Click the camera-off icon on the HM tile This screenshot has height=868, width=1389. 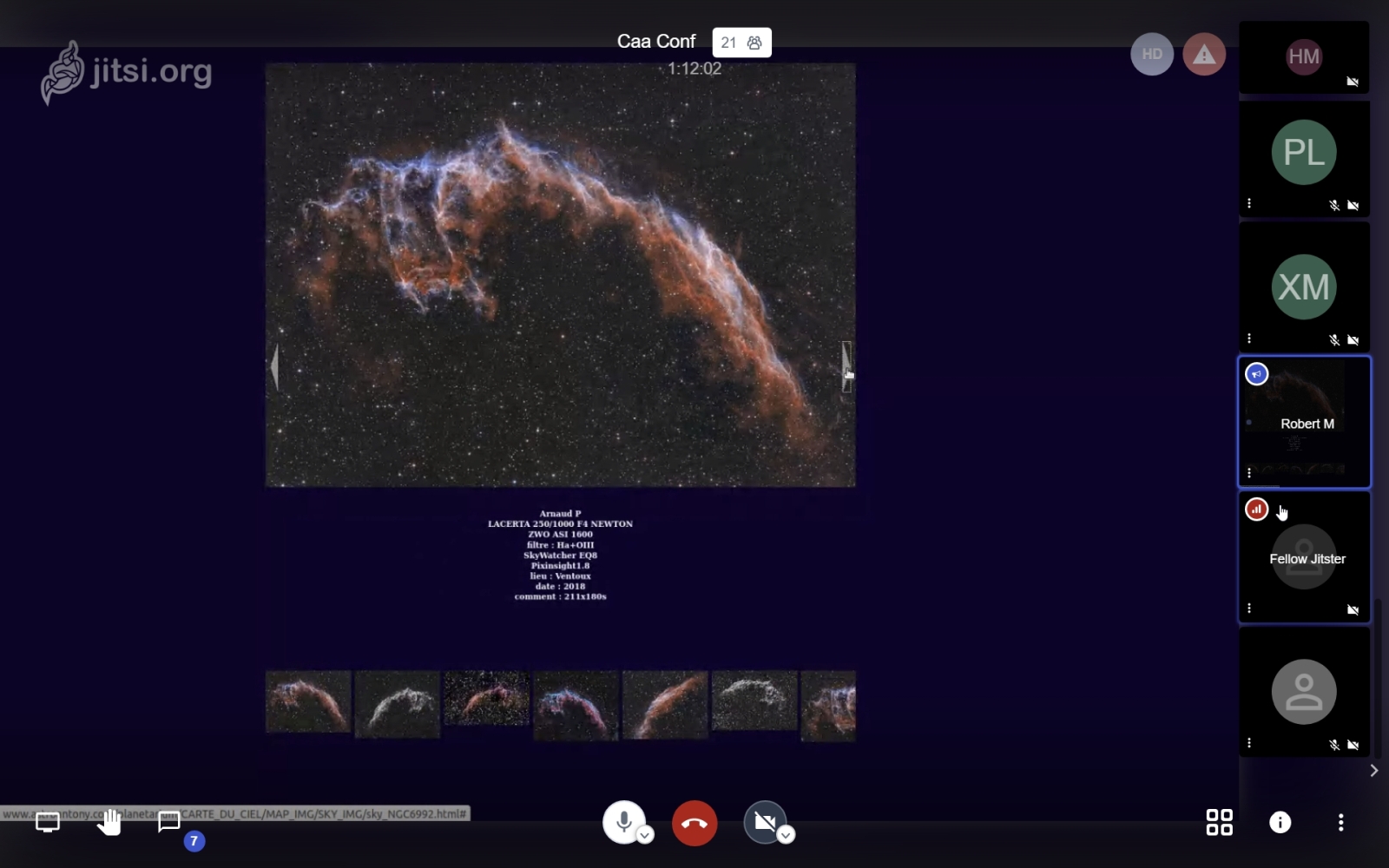(1353, 82)
